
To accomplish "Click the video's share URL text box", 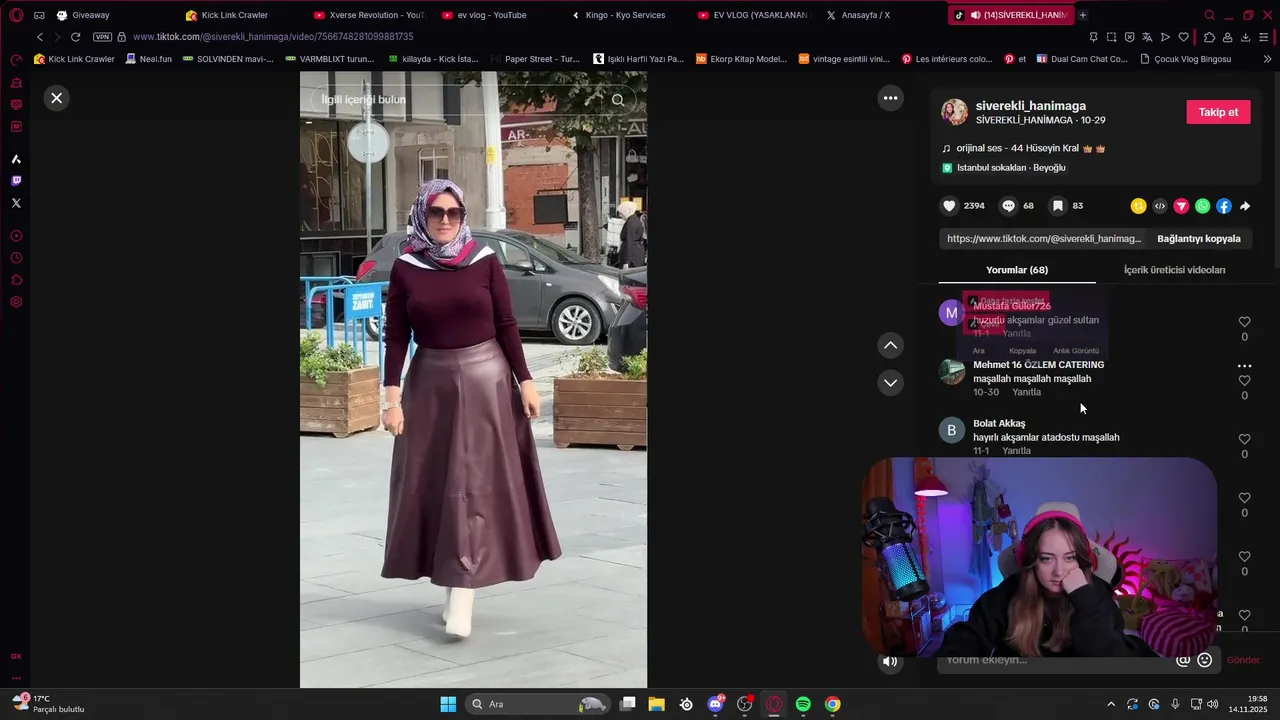I will click(1043, 239).
